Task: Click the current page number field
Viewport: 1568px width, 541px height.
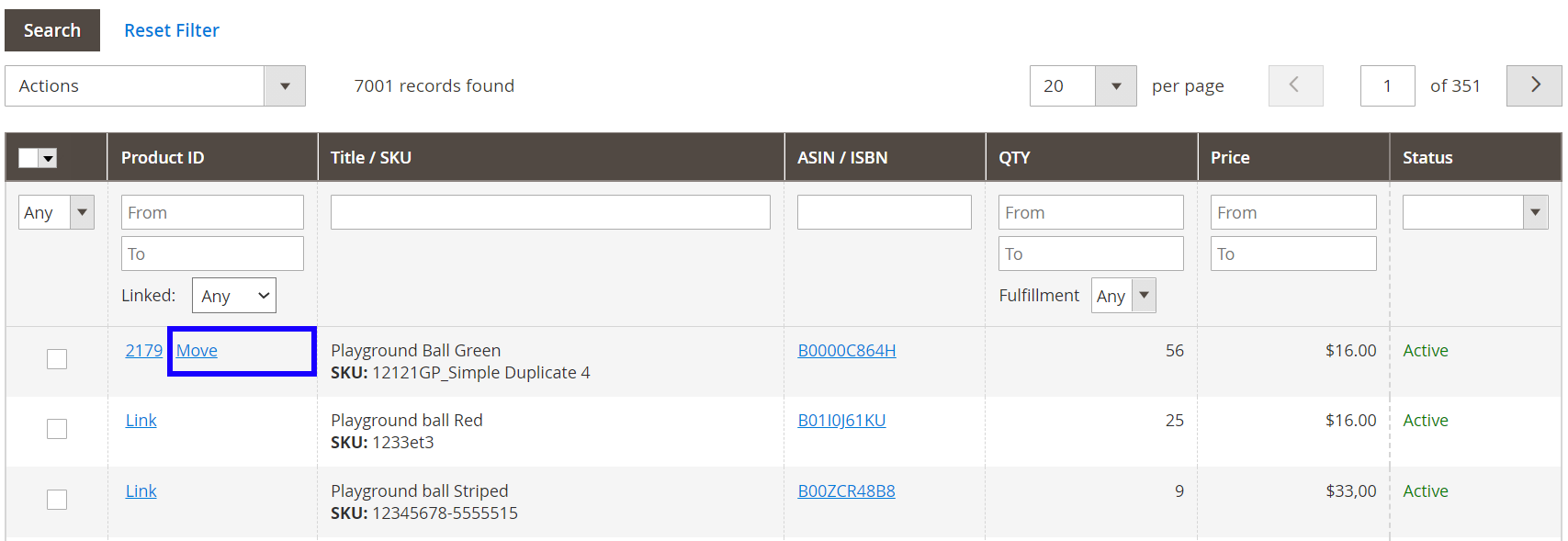Action: [x=1387, y=86]
